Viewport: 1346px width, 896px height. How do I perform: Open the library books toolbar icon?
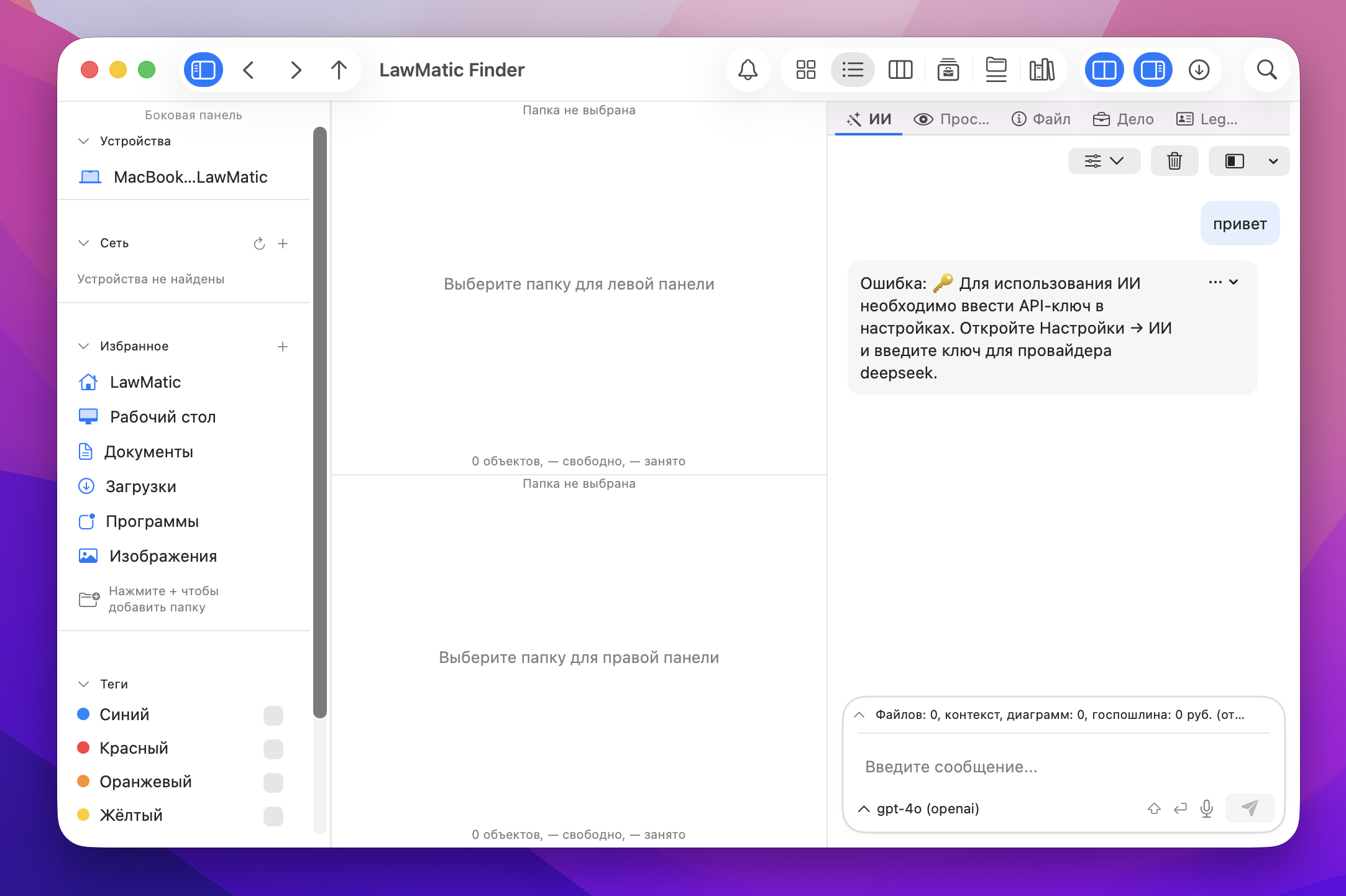click(x=1042, y=70)
